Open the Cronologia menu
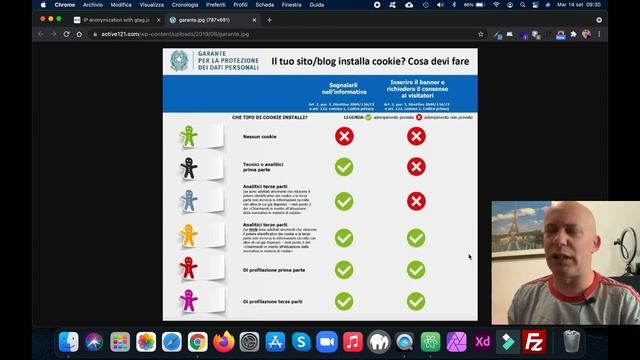This screenshot has height=360, width=640. [185, 5]
